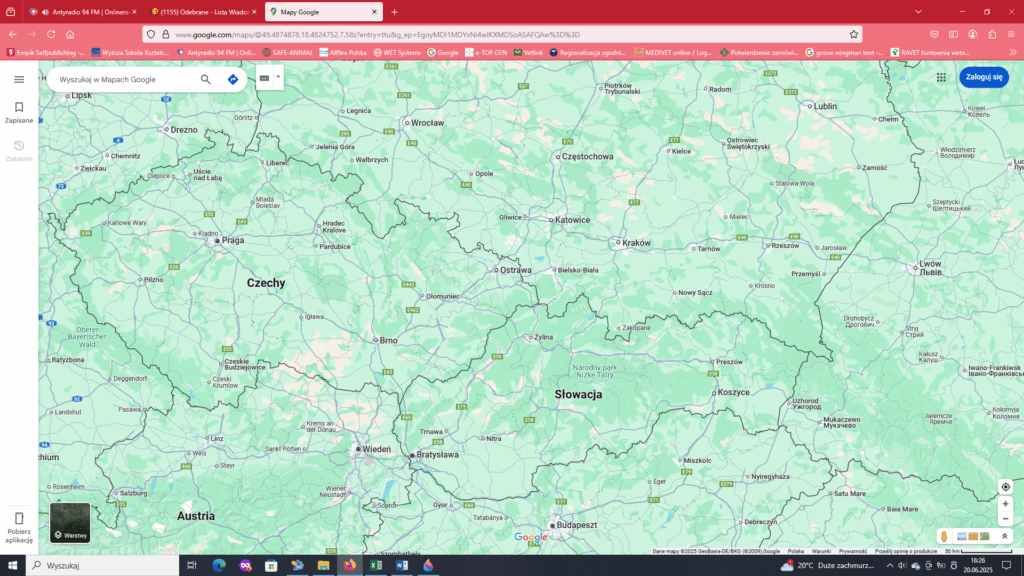Image resolution: width=1024 pixels, height=576 pixels.
Task: Open the SAFE-ANIMAL bookmark
Action: [x=287, y=52]
